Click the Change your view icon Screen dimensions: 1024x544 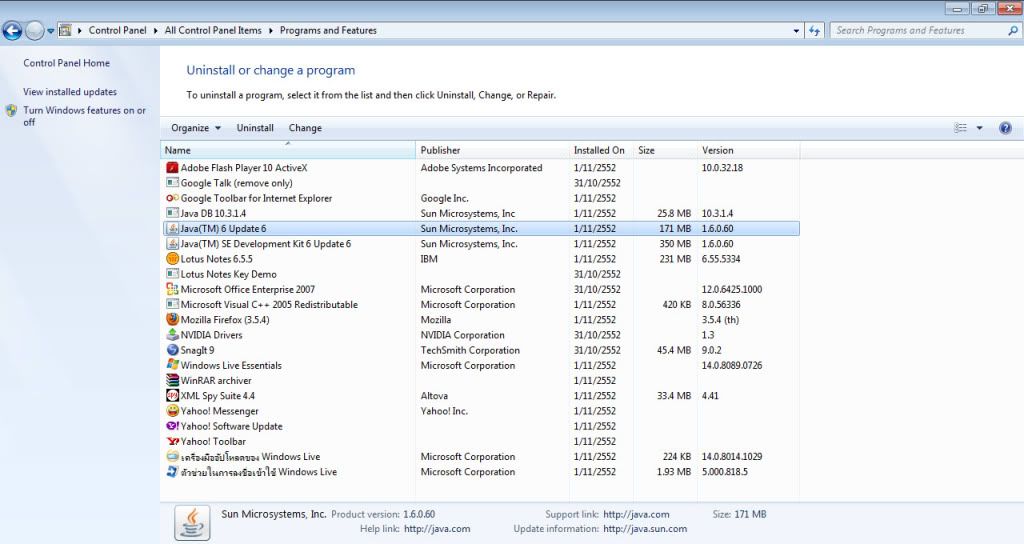click(961, 128)
